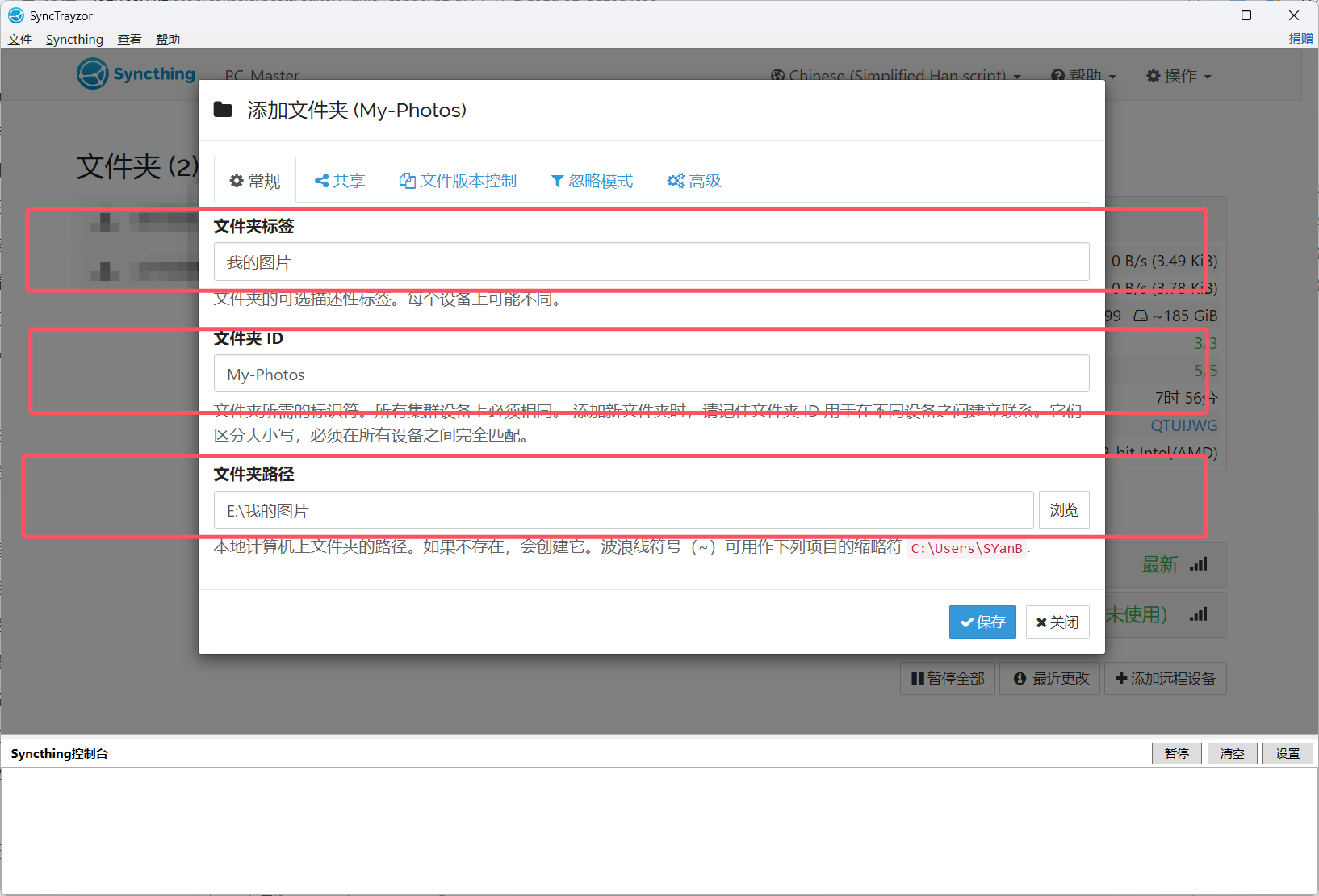Screen dimensions: 1319x896
Task: Click the SyncTrayzor title bar icon
Action: [16, 15]
